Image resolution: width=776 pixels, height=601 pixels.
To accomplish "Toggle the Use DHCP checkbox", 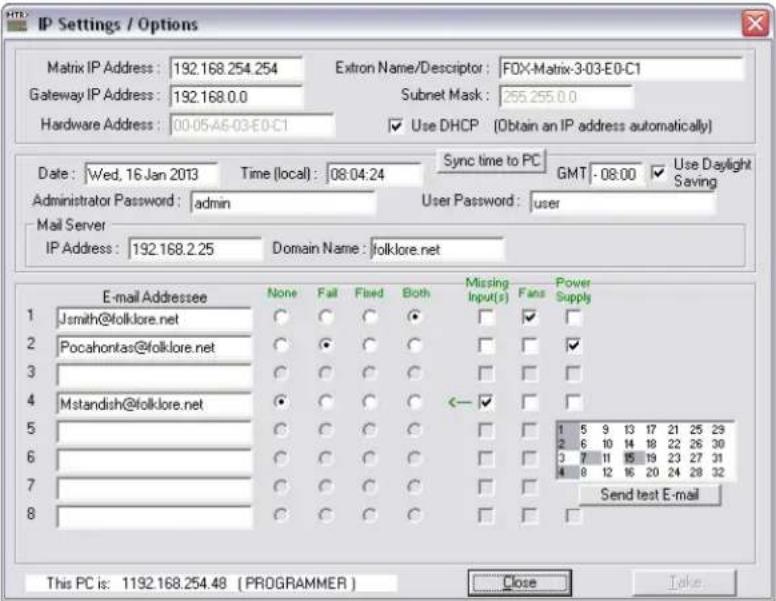I will pyautogui.click(x=395, y=126).
